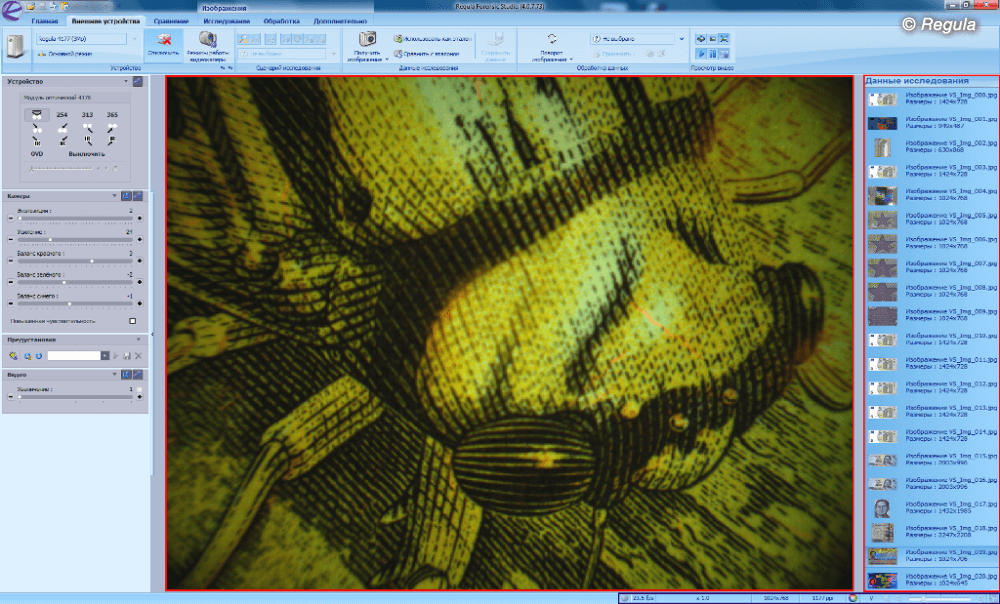Collapse the Камера panel arrow
This screenshot has width=1000, height=604.
tap(115, 196)
